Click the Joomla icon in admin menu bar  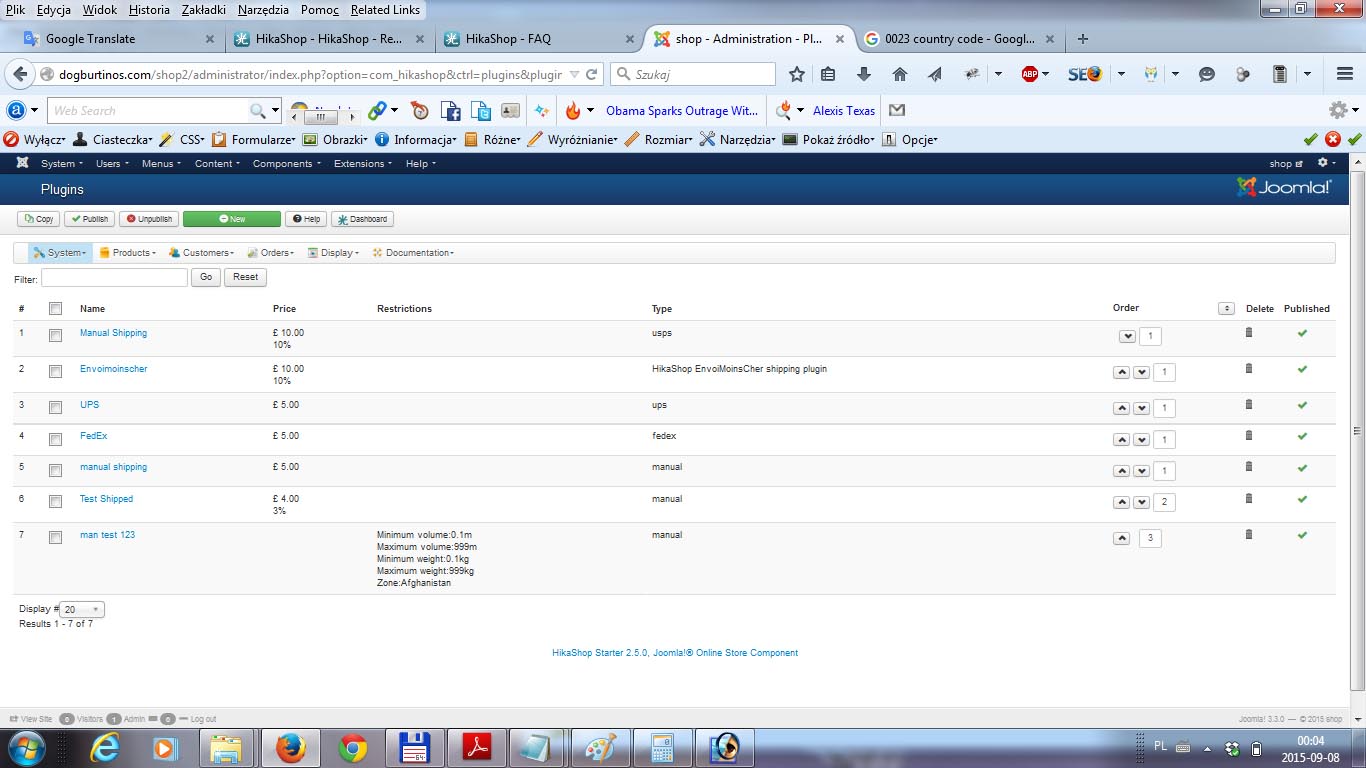(22, 163)
